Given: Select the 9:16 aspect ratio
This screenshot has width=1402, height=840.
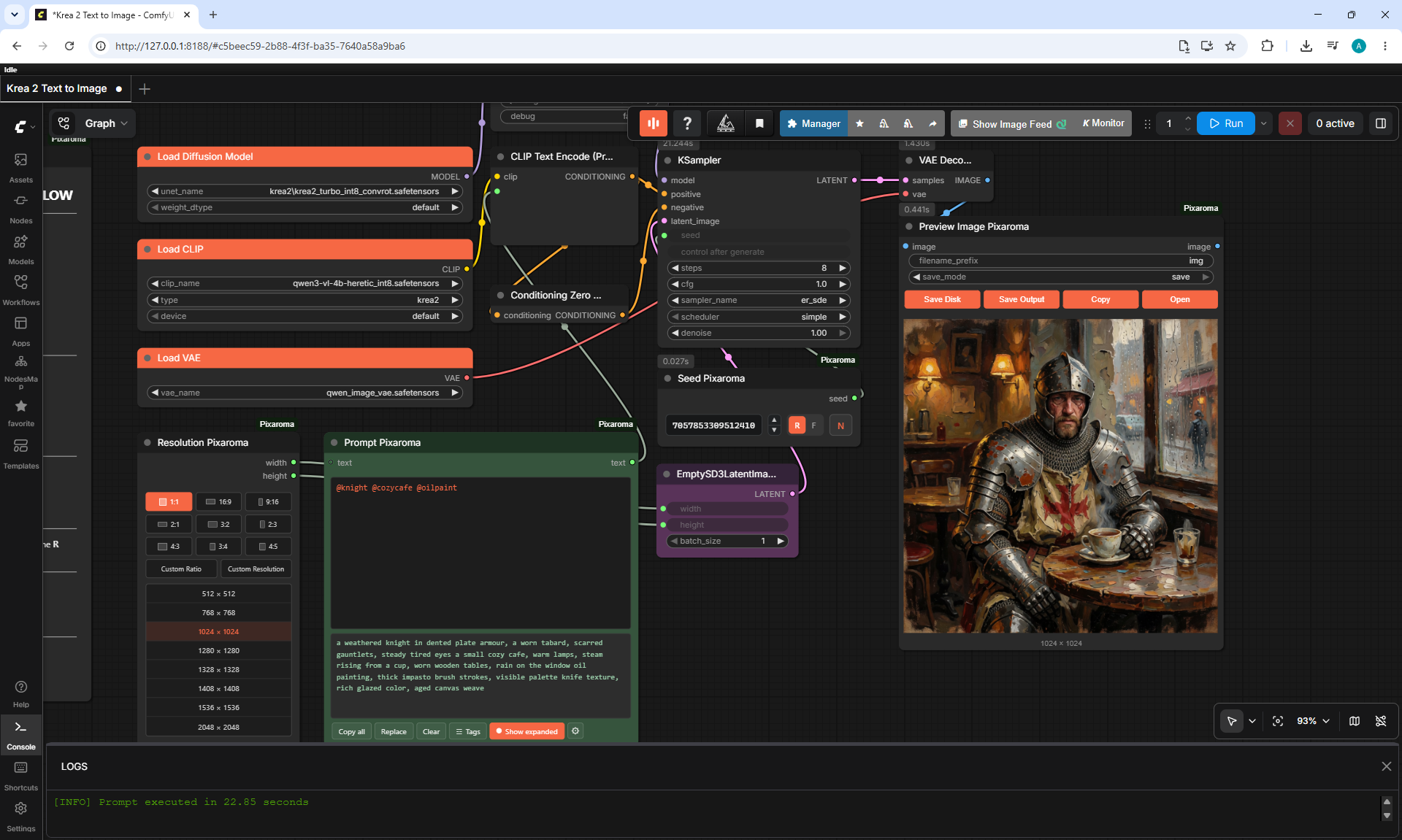Looking at the screenshot, I should tap(268, 501).
